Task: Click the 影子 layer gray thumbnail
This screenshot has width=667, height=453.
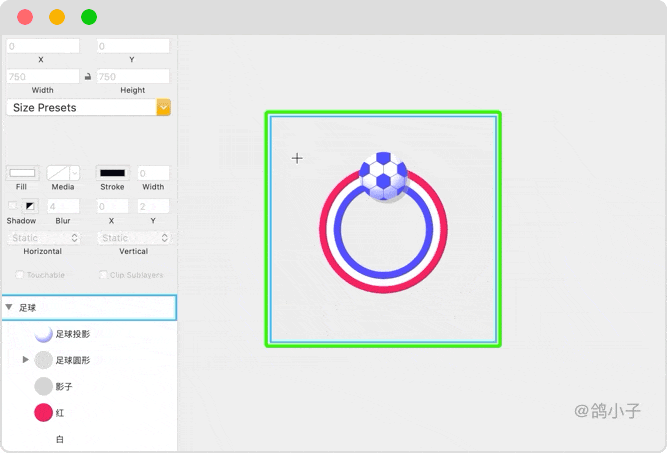Action: pyautogui.click(x=43, y=387)
